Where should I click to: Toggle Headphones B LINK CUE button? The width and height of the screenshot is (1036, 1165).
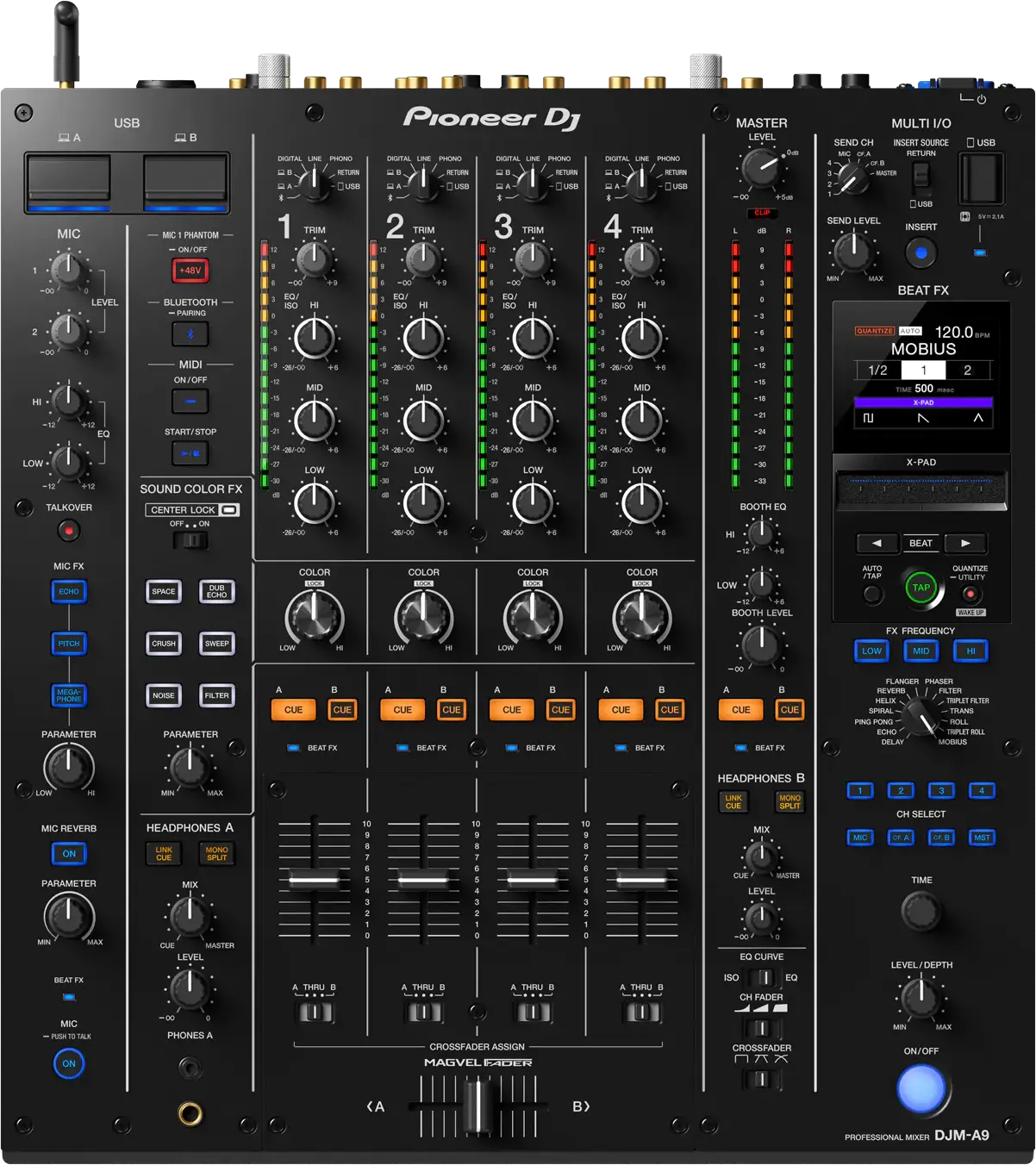point(733,802)
